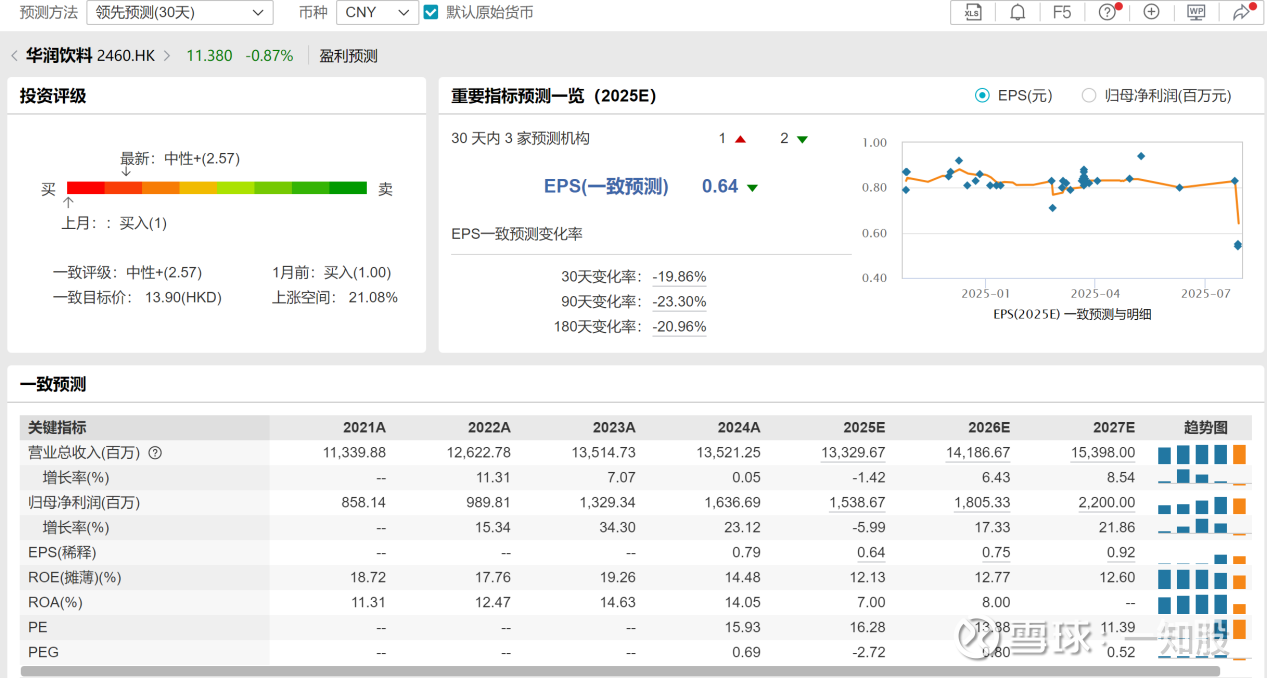Click the 最新：中性+(2.57) rating label
The image size is (1267, 678).
[180, 159]
